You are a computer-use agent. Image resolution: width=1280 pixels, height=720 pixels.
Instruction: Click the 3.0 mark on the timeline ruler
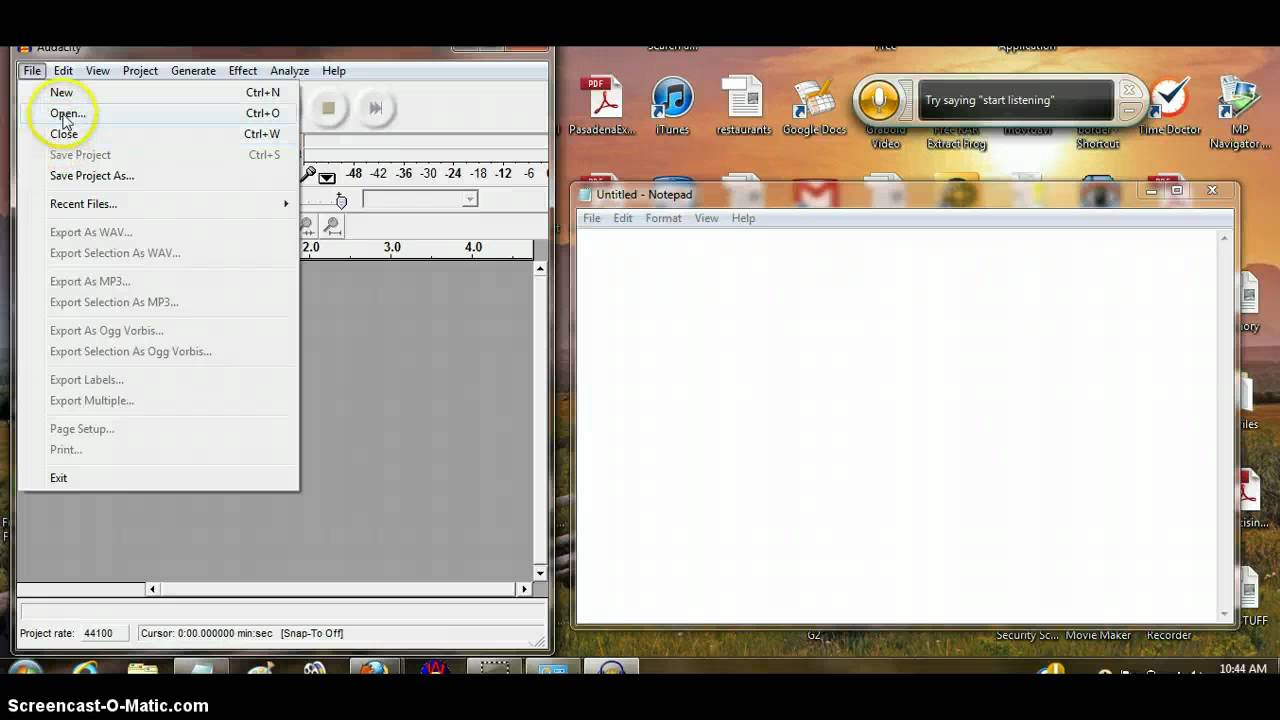pyautogui.click(x=392, y=247)
